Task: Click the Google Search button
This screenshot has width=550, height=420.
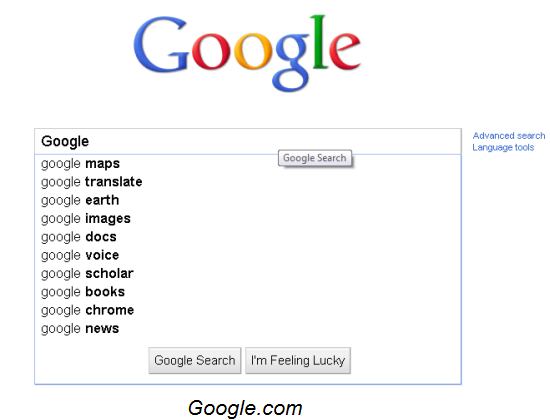Action: pyautogui.click(x=195, y=360)
